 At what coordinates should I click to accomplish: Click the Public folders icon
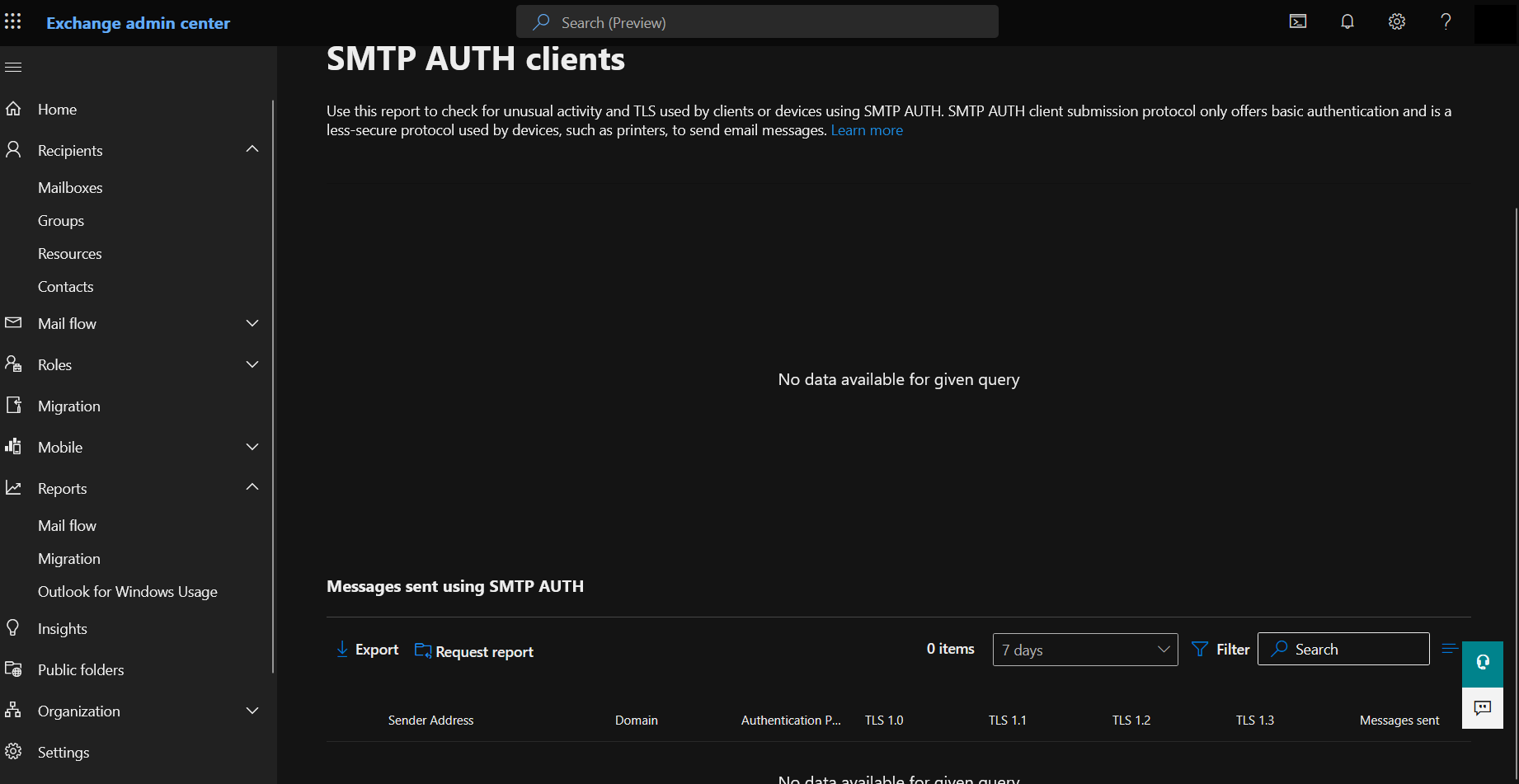pos(13,669)
